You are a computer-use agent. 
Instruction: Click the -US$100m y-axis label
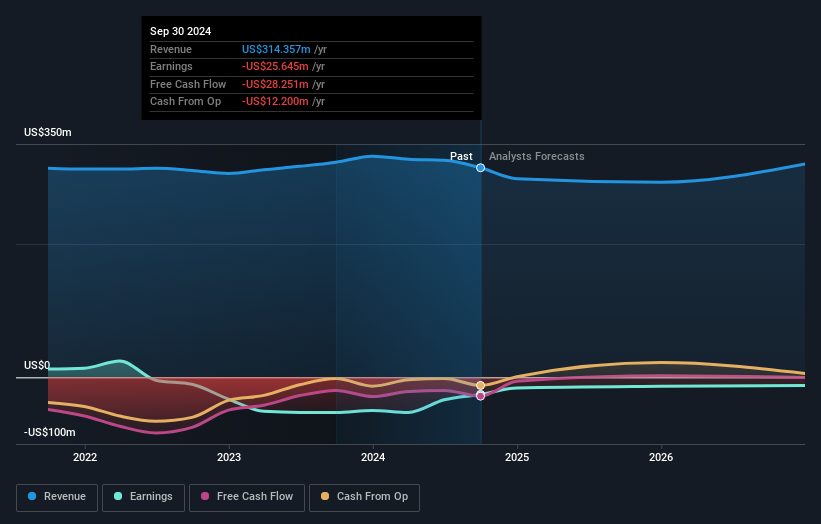[49, 432]
